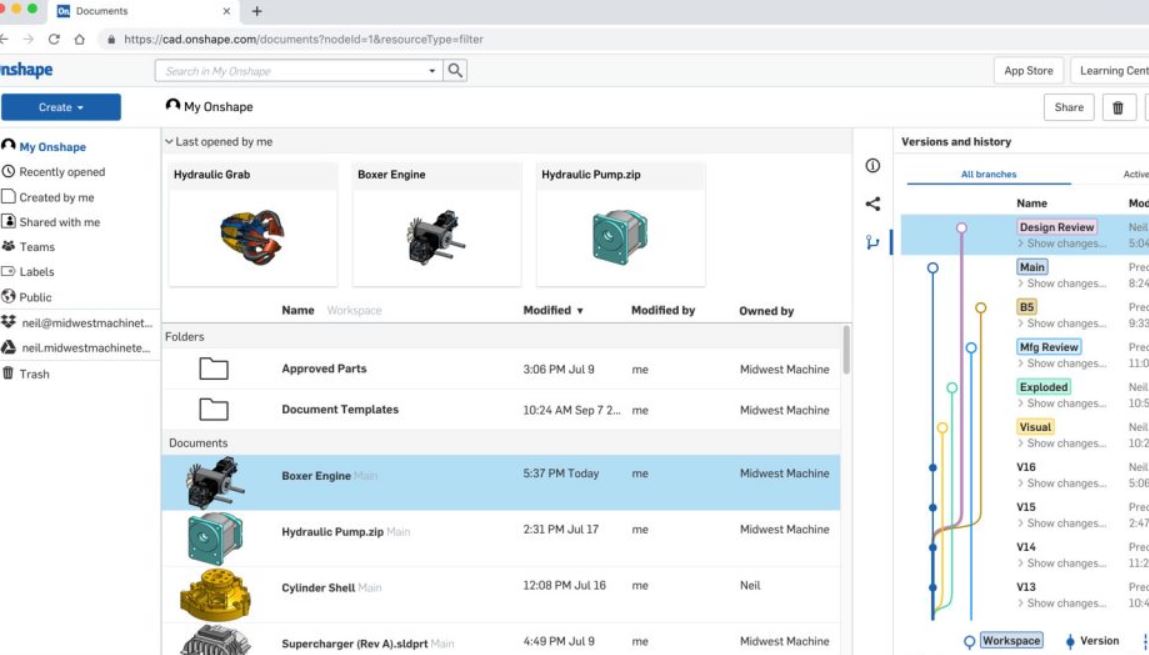
Task: Go to browser home icon
Action: coord(79,40)
